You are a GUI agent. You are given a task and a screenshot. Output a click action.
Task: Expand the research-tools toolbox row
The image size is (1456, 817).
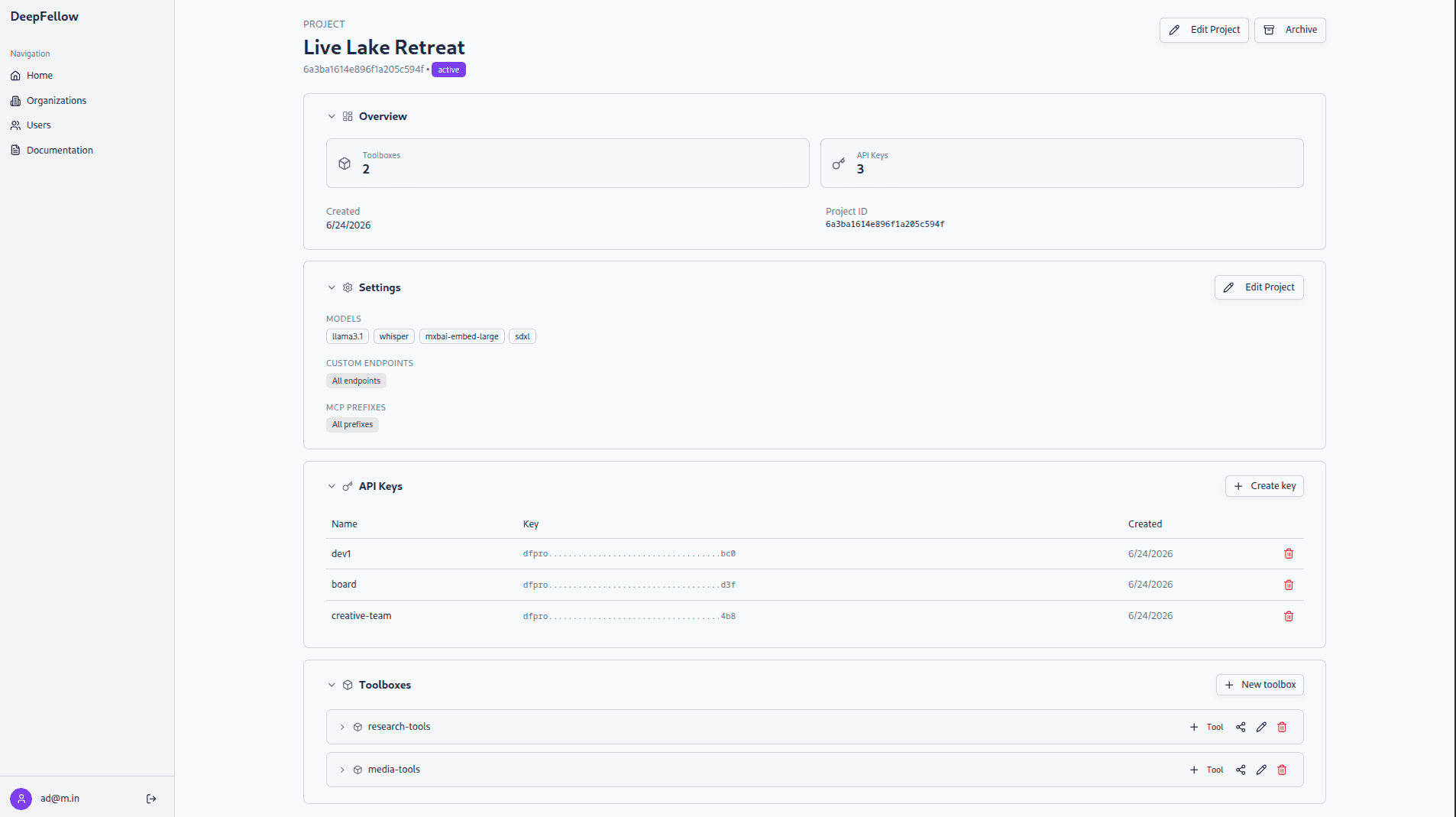(342, 728)
